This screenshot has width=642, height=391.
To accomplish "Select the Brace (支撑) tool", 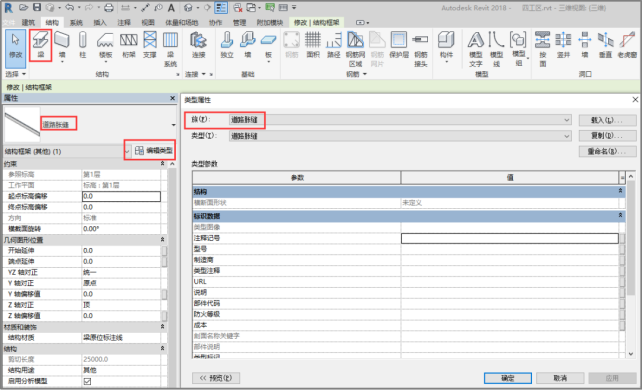I will (x=150, y=45).
